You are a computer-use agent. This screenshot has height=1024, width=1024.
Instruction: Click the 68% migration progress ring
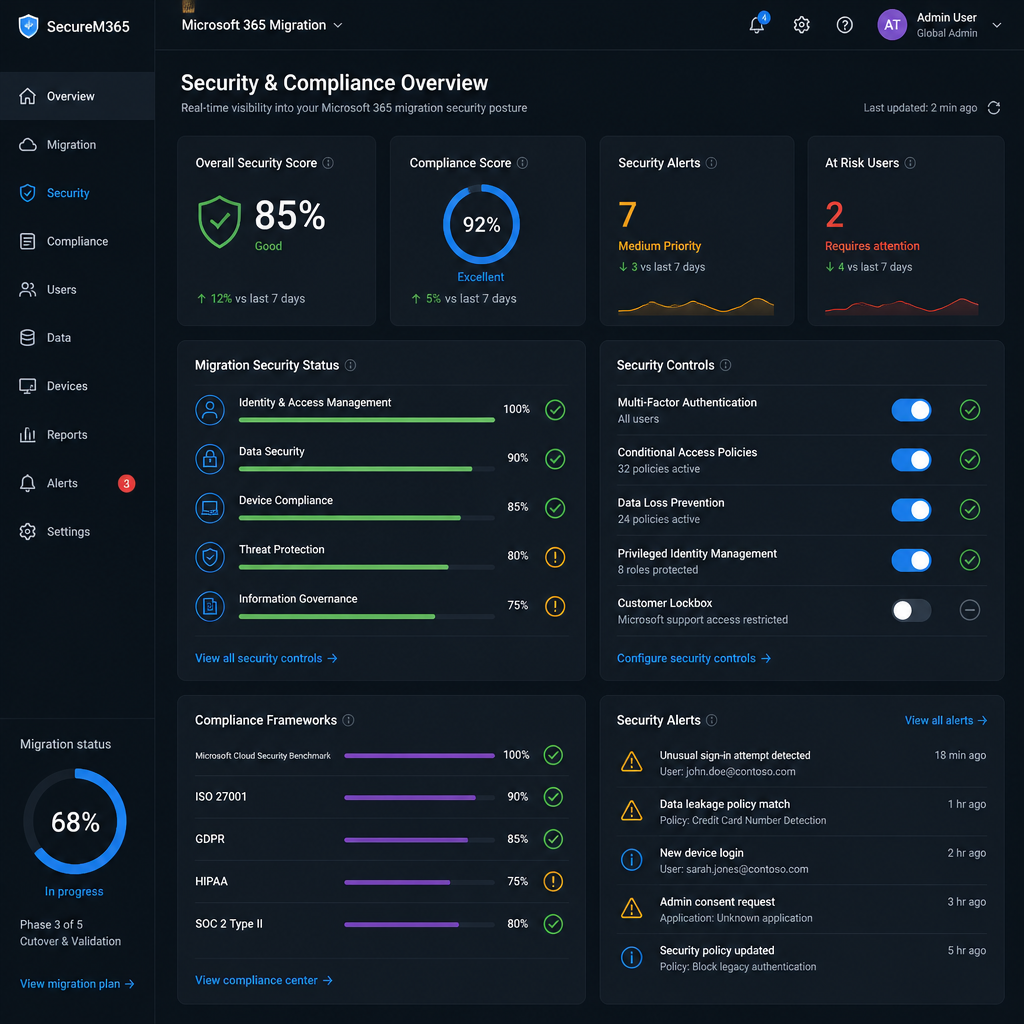tap(75, 821)
